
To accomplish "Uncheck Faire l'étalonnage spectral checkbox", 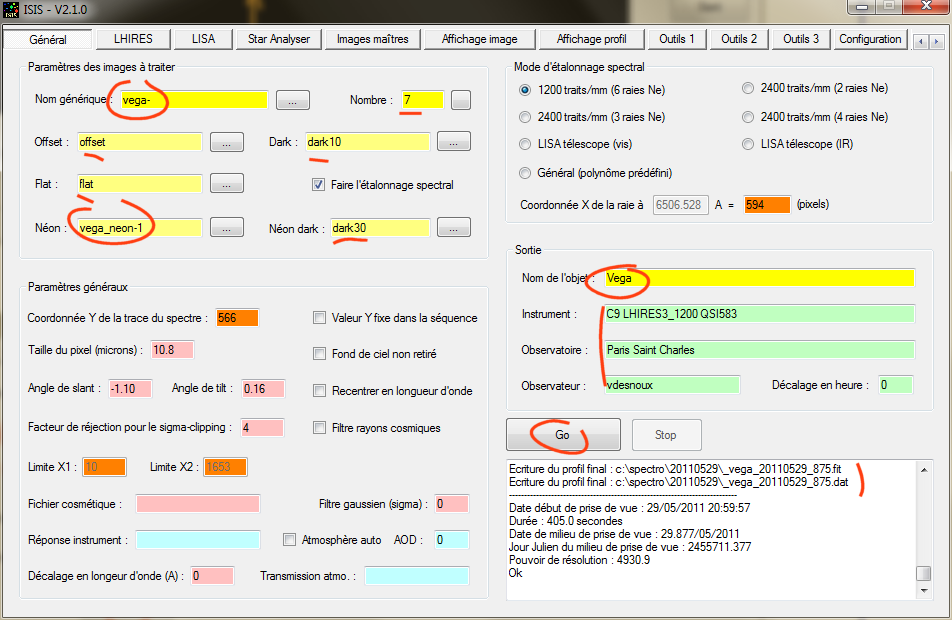I will click(x=319, y=185).
